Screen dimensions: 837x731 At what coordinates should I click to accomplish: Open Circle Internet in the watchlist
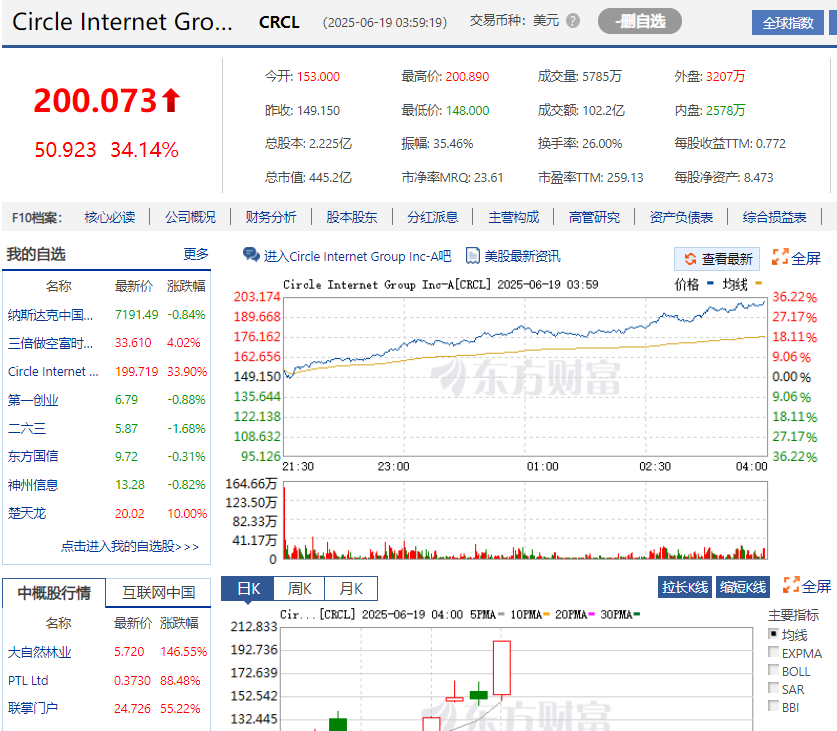coord(53,372)
